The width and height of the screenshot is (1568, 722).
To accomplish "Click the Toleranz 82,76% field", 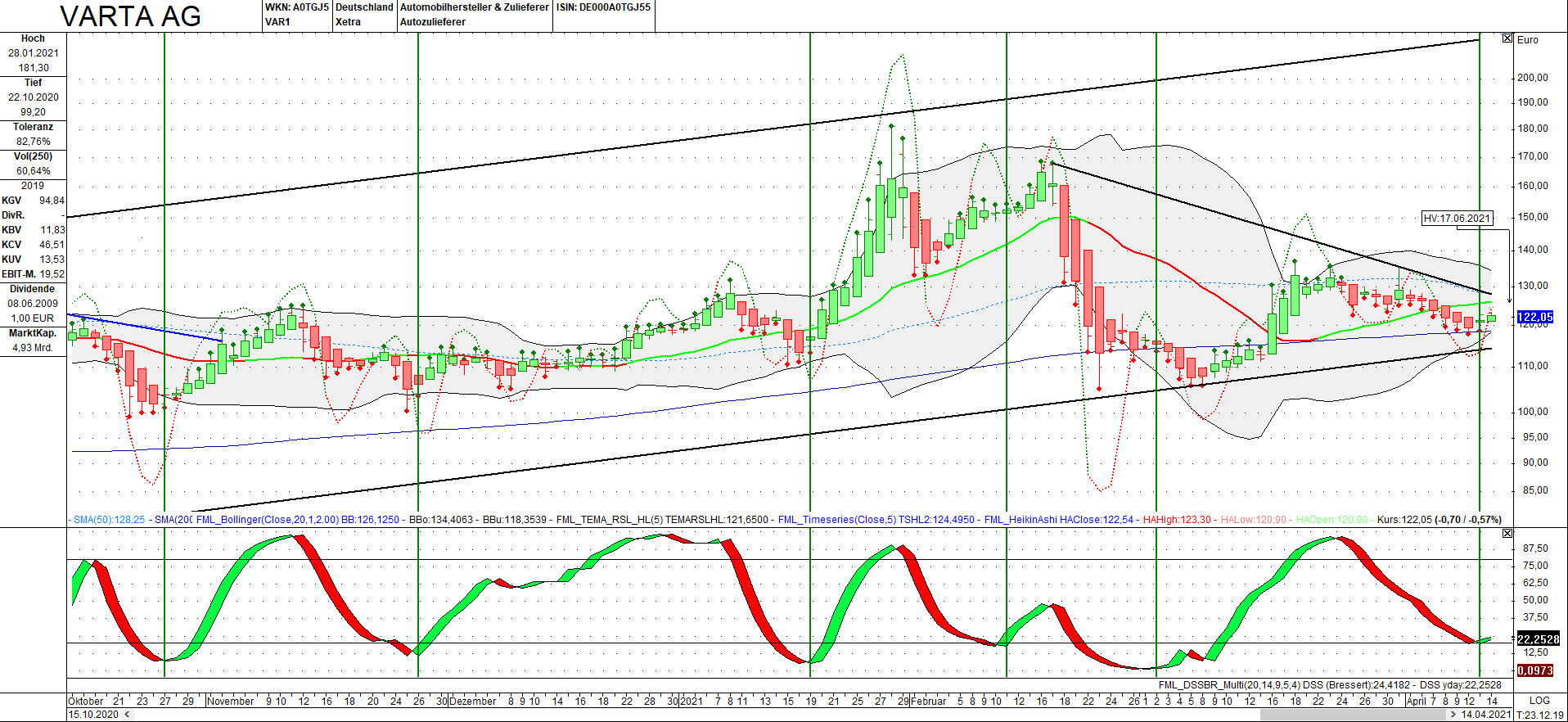I will pos(34,134).
